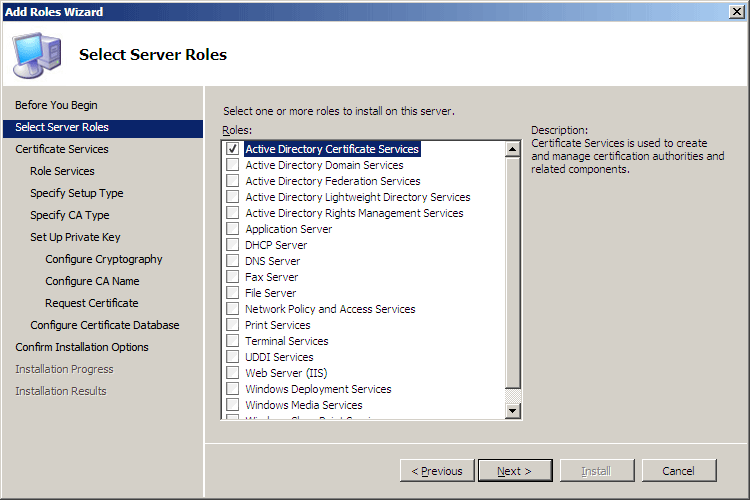Image resolution: width=750 pixels, height=500 pixels.
Task: Tick Windows Deployment Services checkbox
Action: [232, 389]
